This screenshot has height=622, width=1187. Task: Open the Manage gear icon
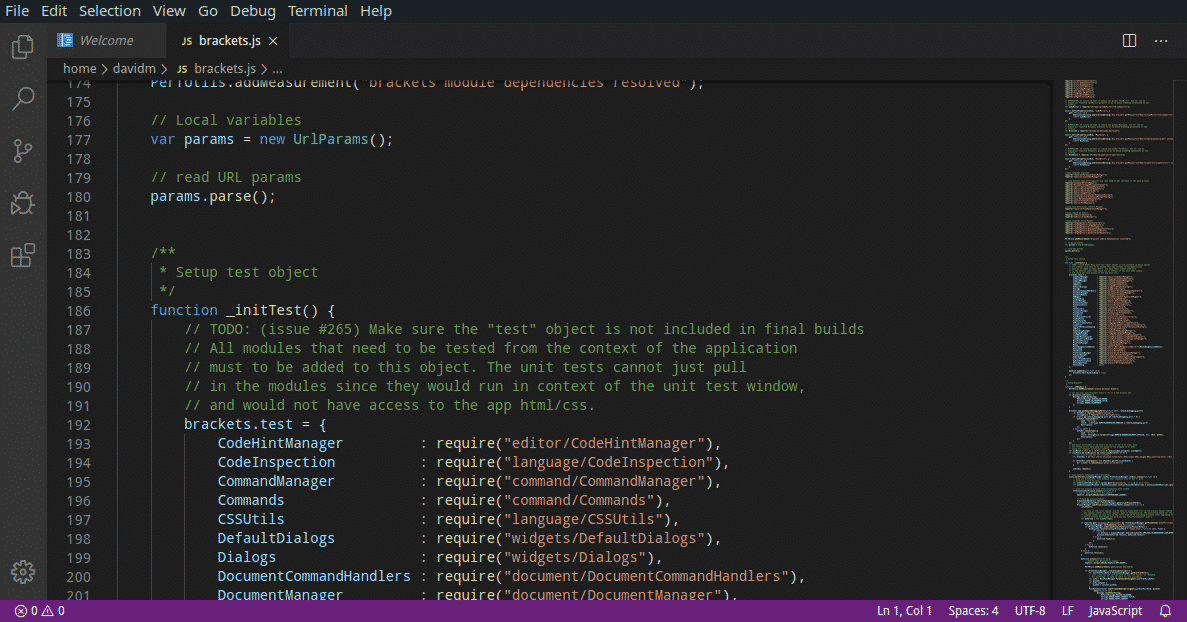coord(22,571)
